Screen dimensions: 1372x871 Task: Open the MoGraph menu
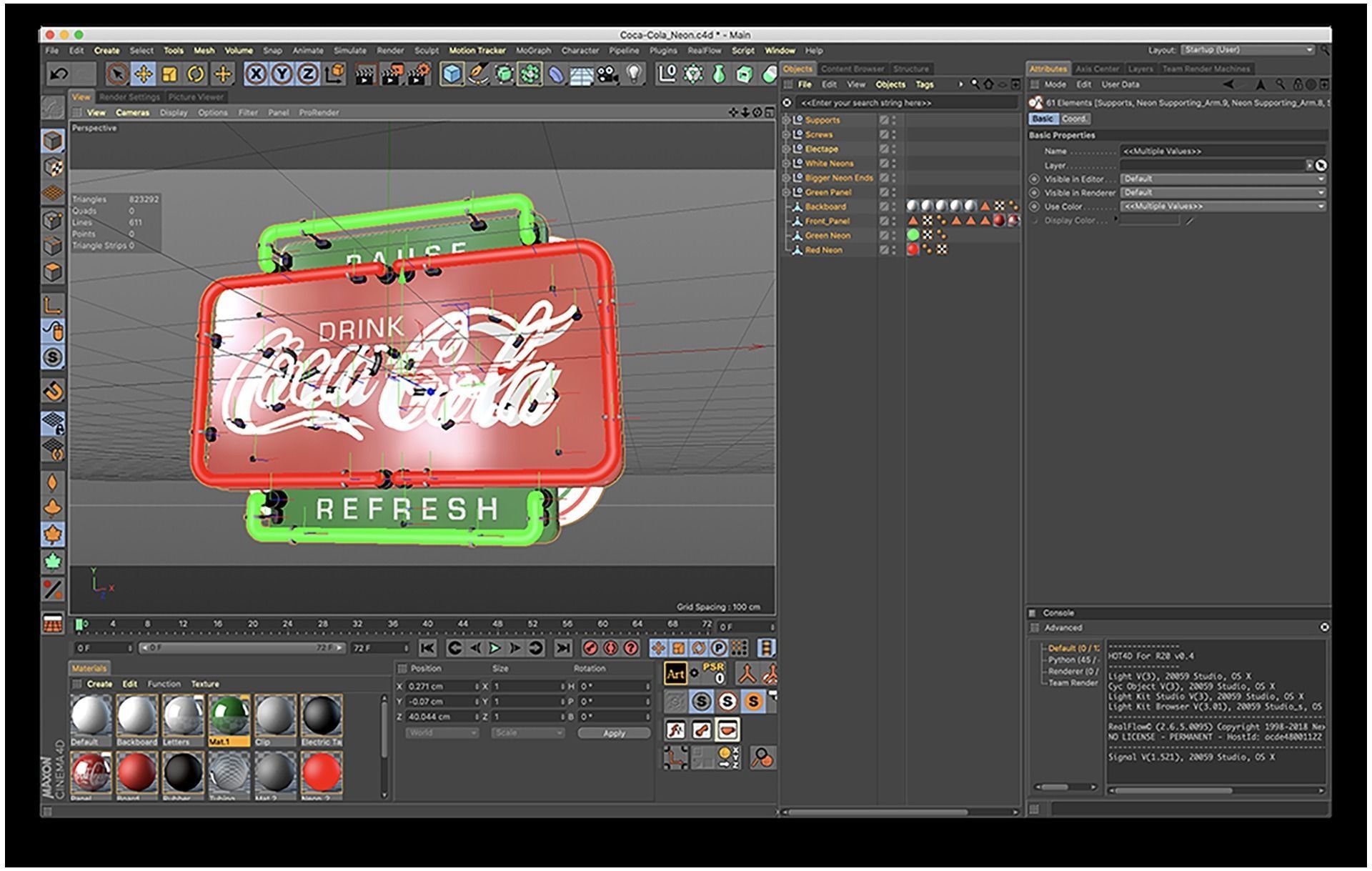533,51
